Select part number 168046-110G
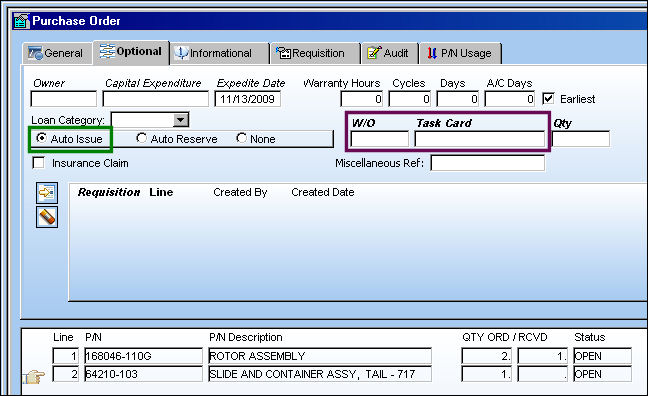 143,356
